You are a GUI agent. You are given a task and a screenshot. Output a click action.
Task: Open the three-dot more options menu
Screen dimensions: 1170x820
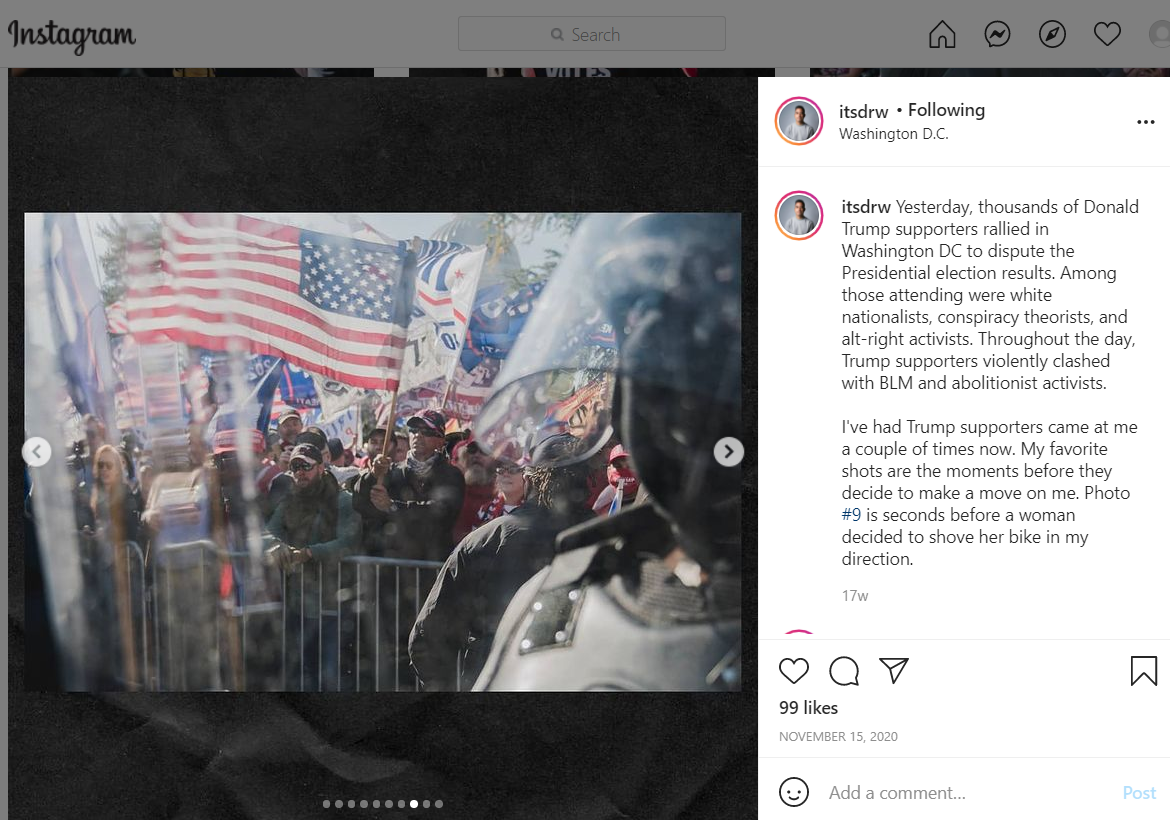[x=1145, y=122]
